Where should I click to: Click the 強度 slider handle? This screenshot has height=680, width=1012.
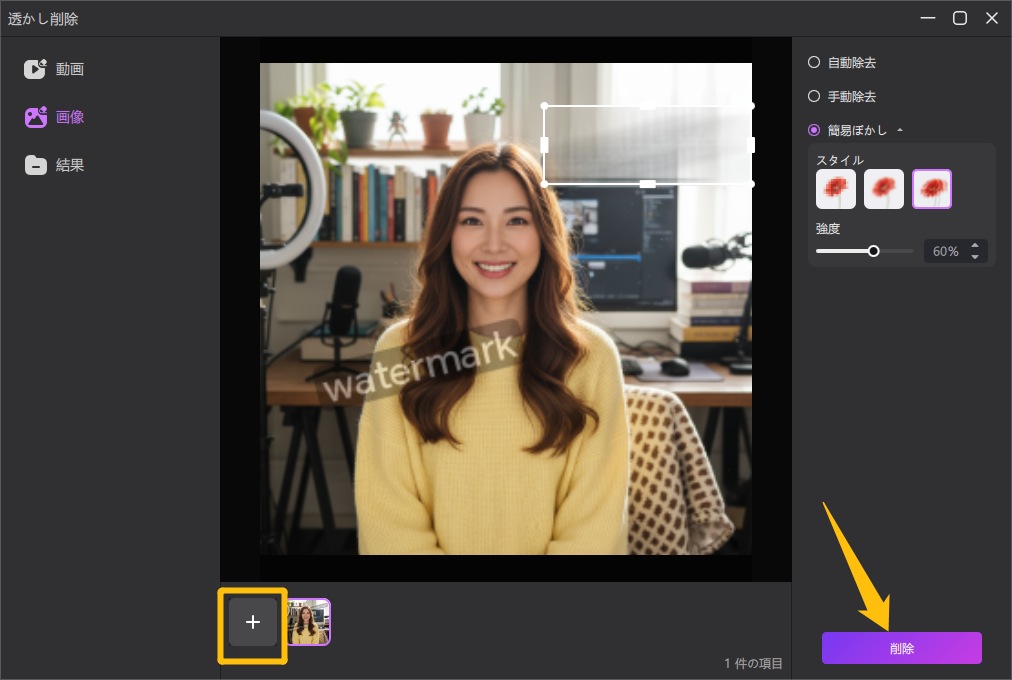(874, 251)
